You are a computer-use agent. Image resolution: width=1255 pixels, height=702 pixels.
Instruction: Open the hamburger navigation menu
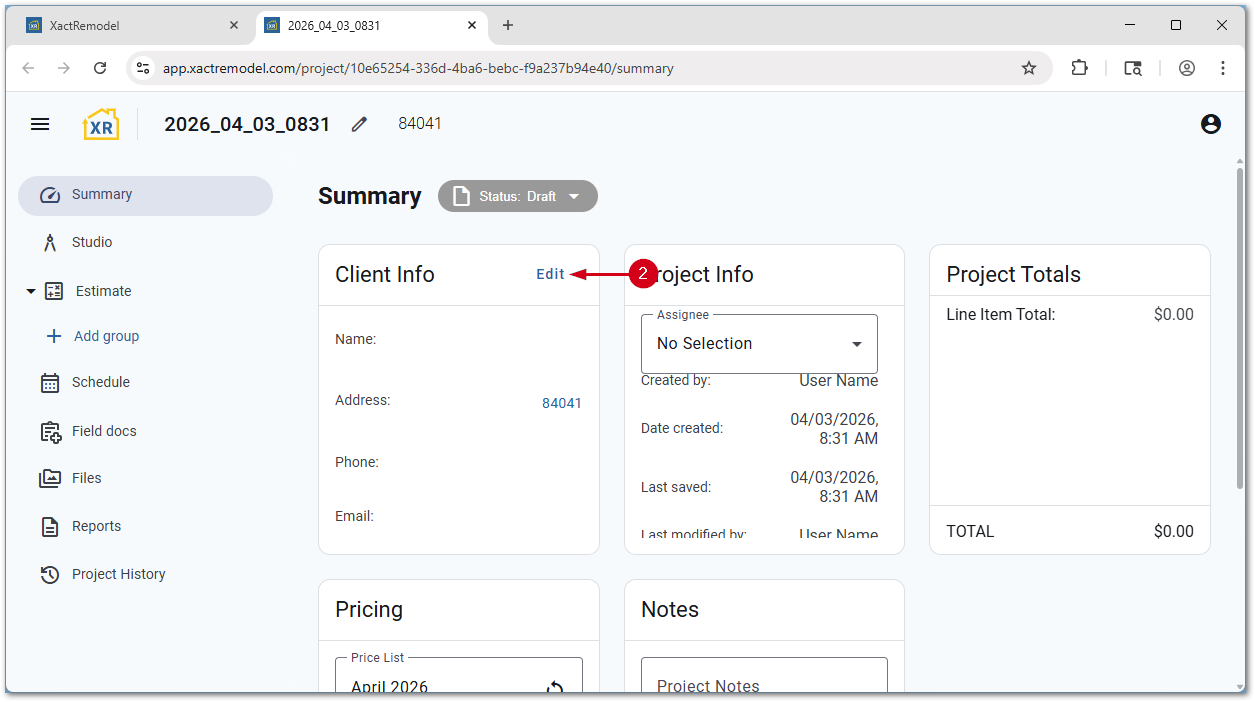40,124
